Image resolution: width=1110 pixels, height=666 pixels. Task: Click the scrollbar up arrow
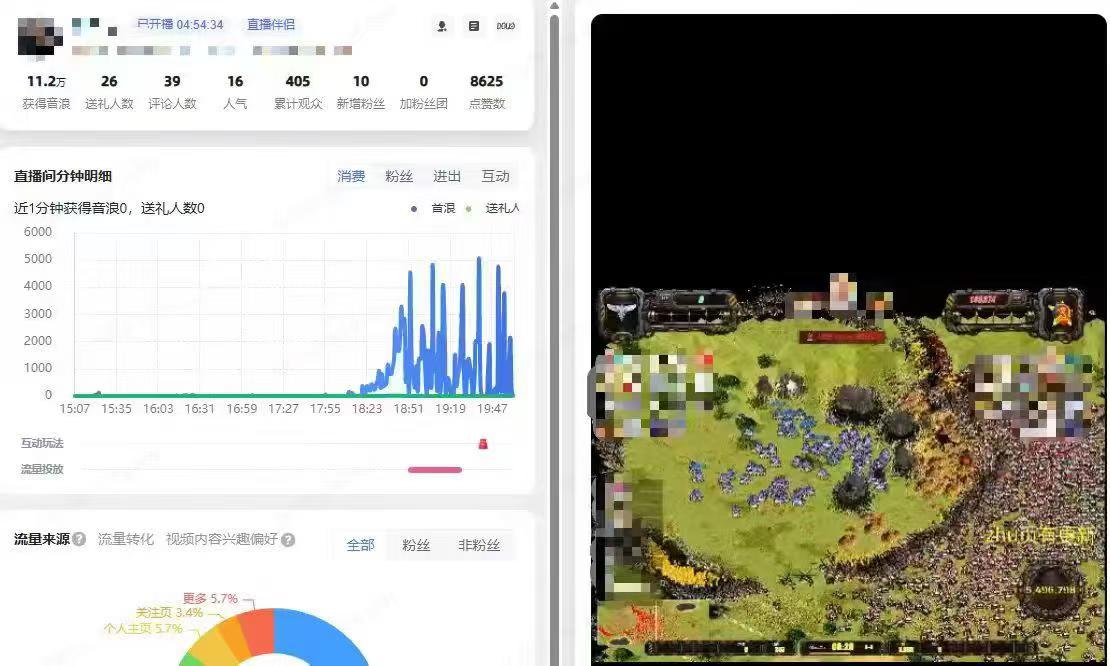pos(554,6)
